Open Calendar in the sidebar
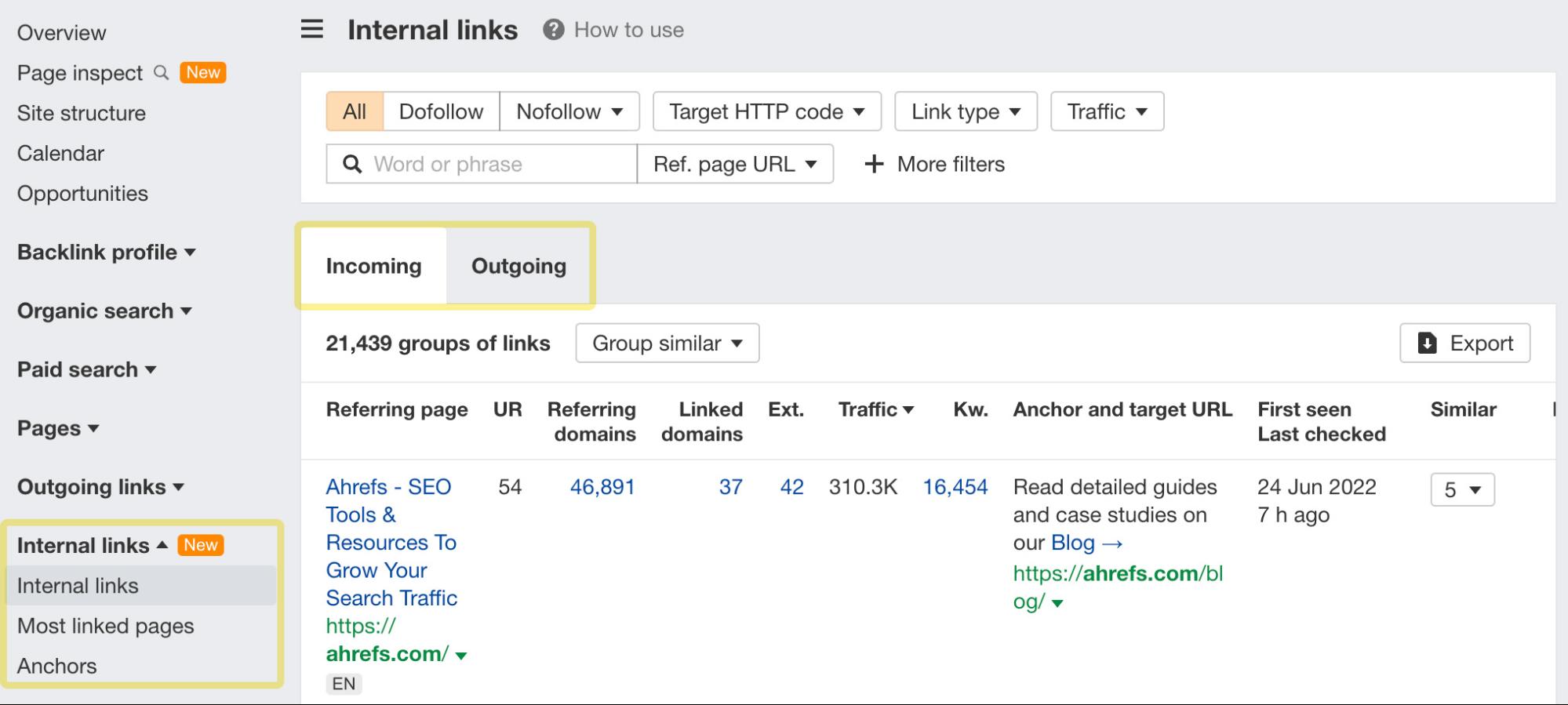 tap(60, 153)
